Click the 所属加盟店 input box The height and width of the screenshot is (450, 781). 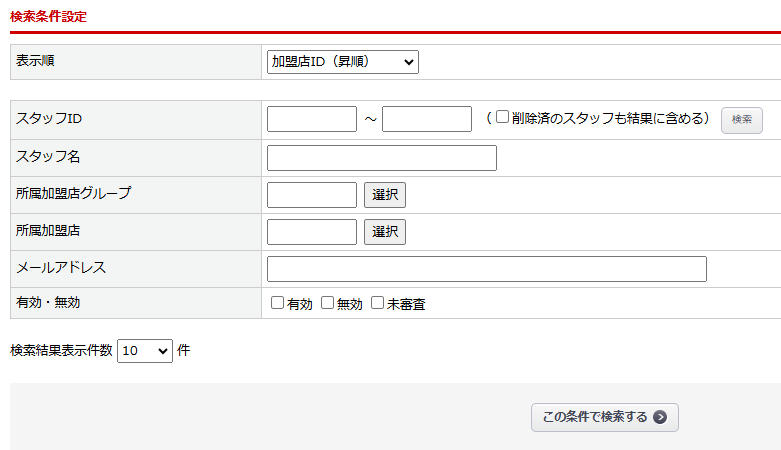tap(312, 232)
